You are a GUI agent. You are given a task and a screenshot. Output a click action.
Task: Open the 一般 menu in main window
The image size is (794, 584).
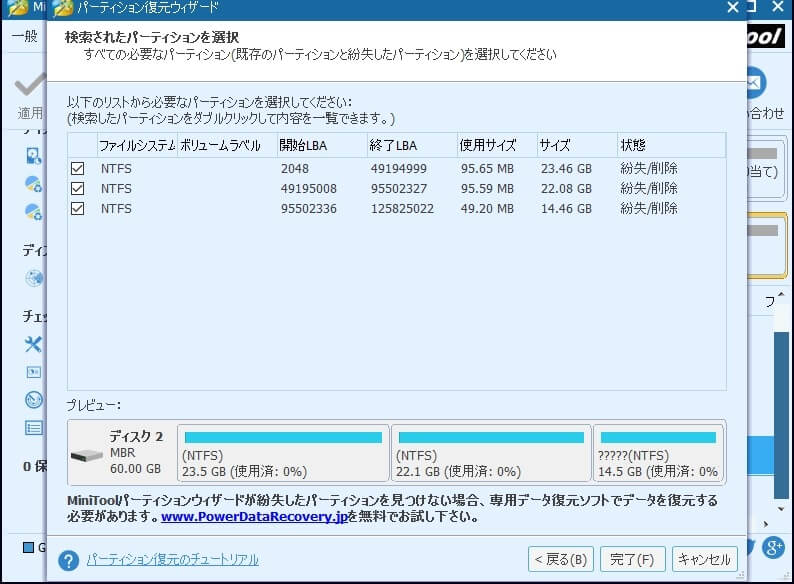click(x=25, y=36)
